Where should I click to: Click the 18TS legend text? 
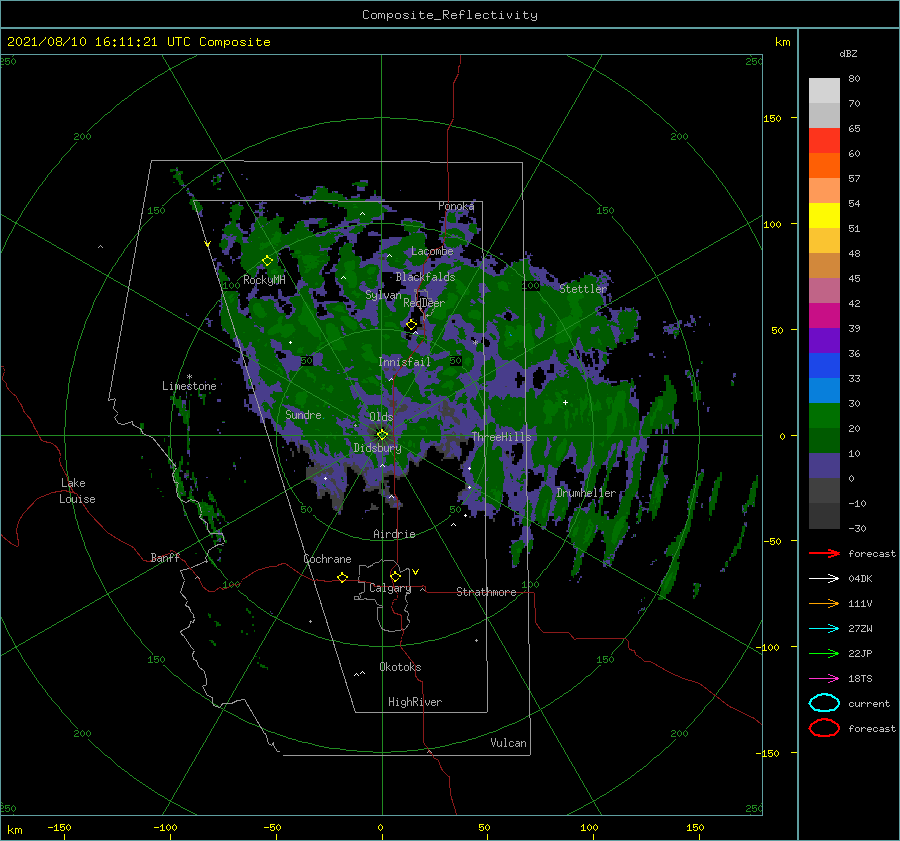point(860,679)
